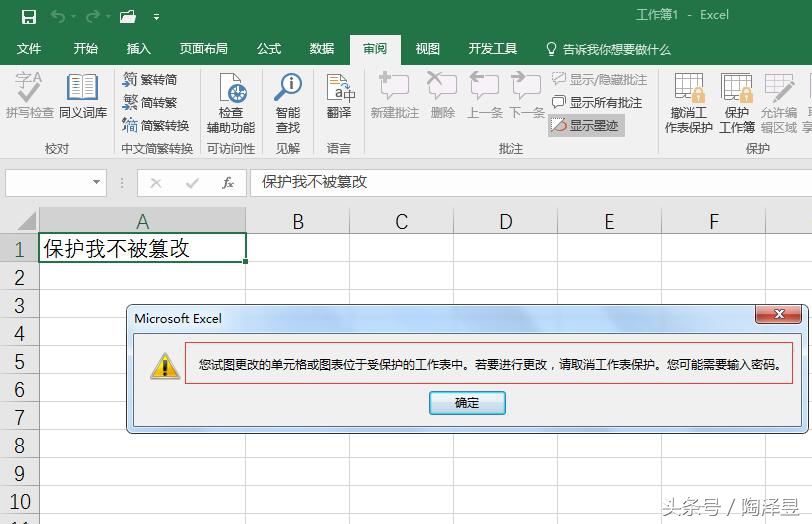
Task: Run 拼写检查 spell check
Action: 30,95
